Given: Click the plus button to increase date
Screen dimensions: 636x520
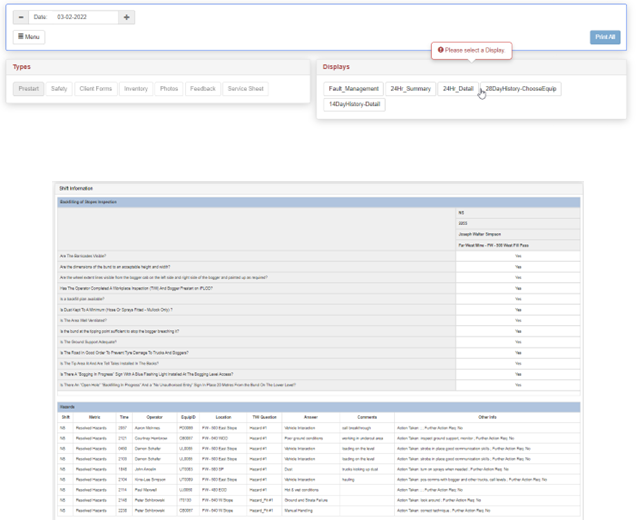Looking at the screenshot, I should [126, 17].
